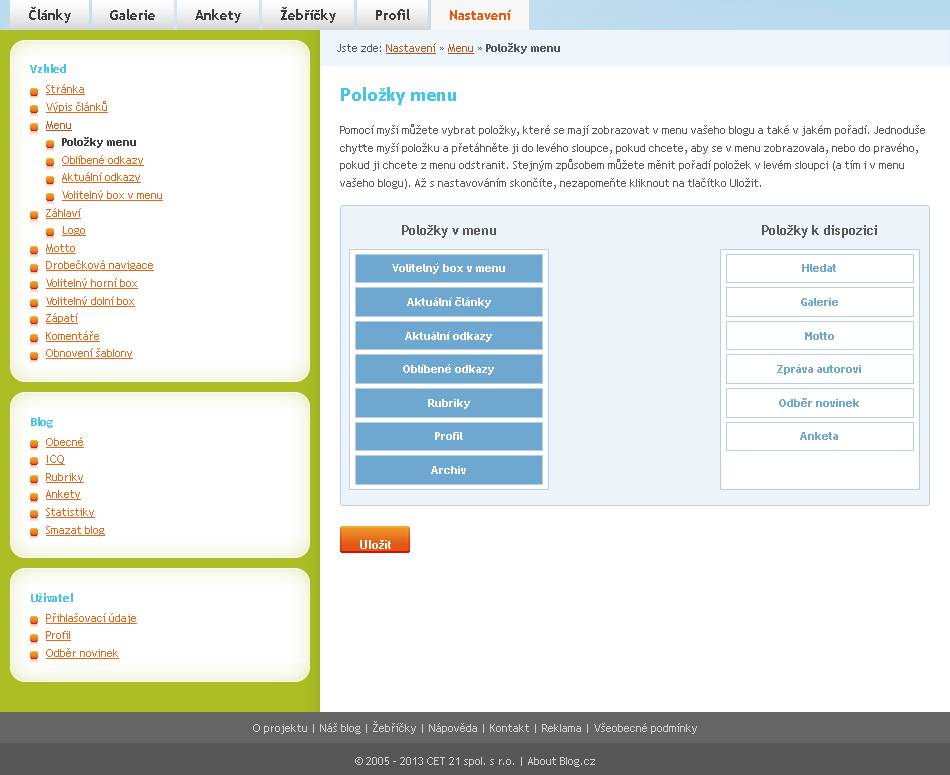Screen dimensions: 950x775
Task: Open the Články tab
Action: [49, 15]
